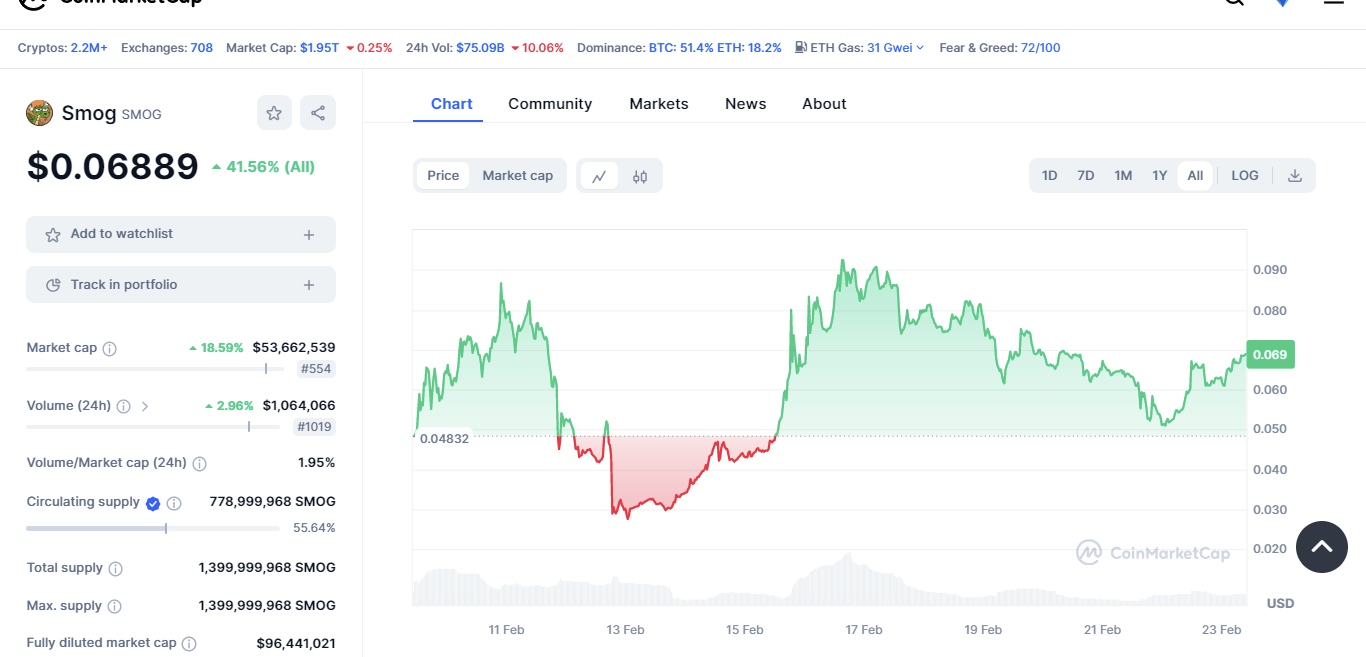This screenshot has width=1366, height=657.
Task: Click the $53,662,539 market cap value
Action: tap(294, 348)
